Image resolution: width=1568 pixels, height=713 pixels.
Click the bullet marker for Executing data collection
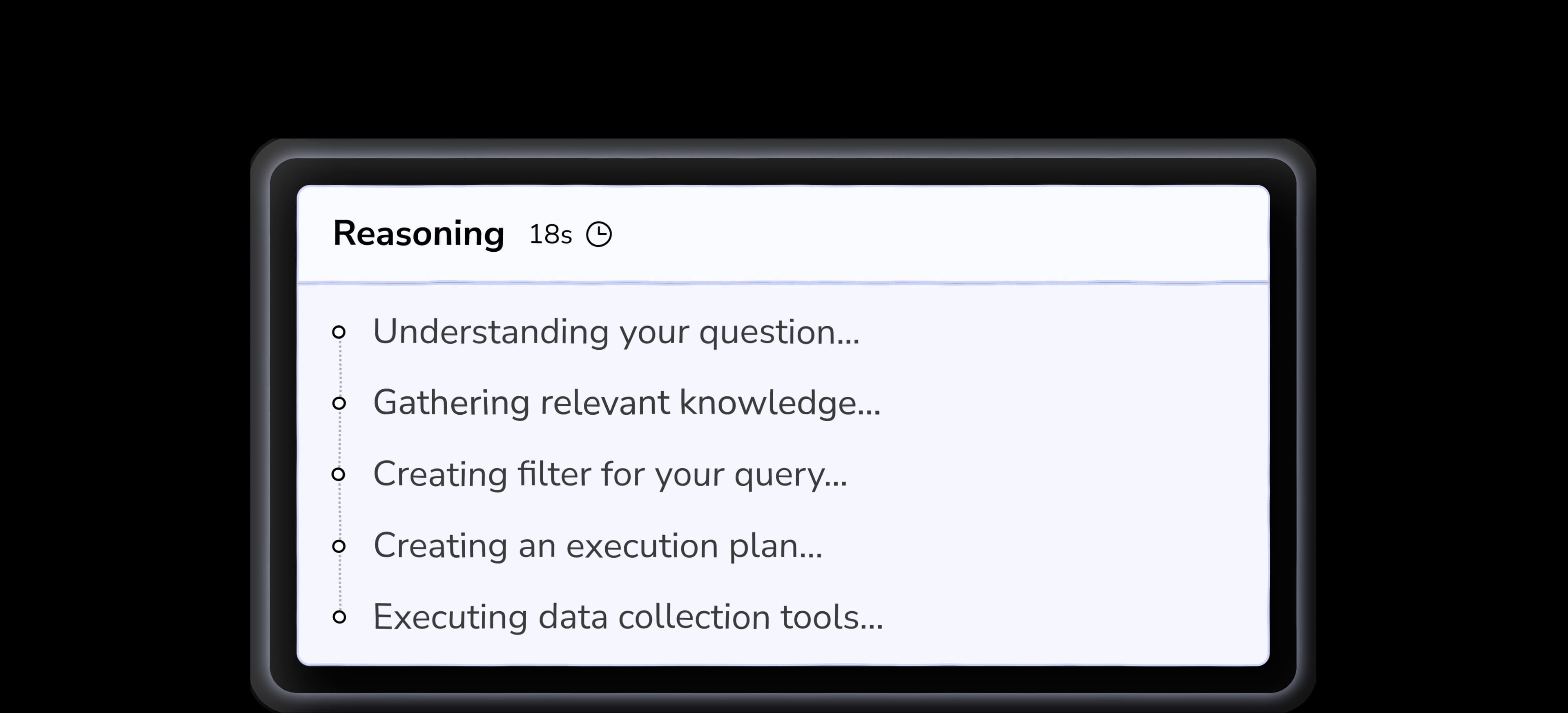click(x=340, y=617)
